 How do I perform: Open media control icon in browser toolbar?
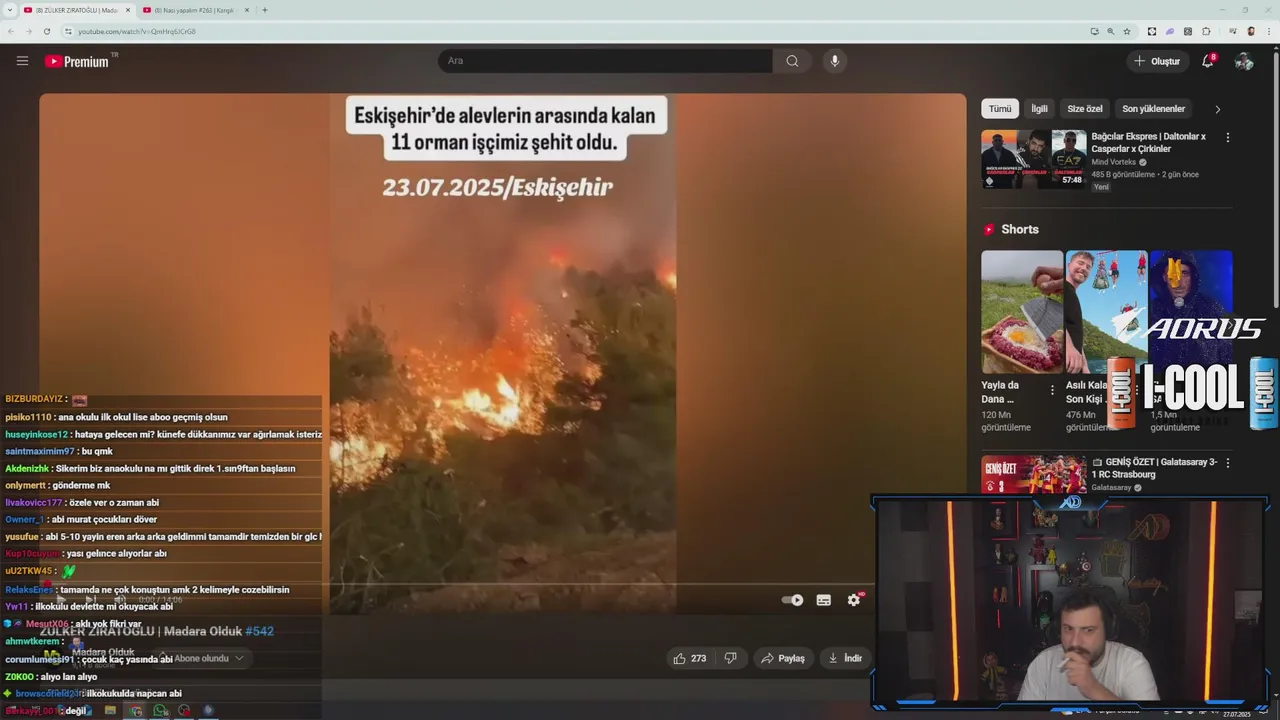point(1231,31)
